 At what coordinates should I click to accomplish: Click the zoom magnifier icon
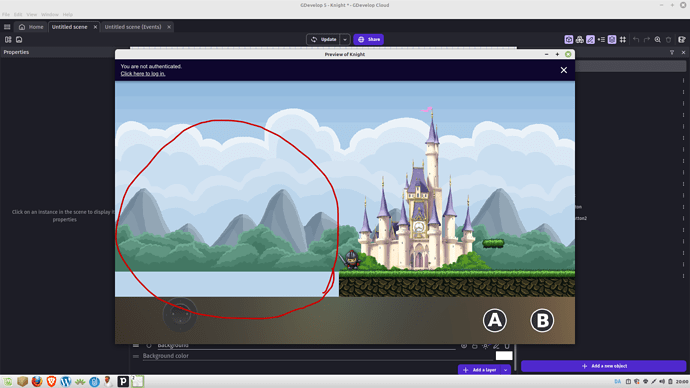pos(657,40)
